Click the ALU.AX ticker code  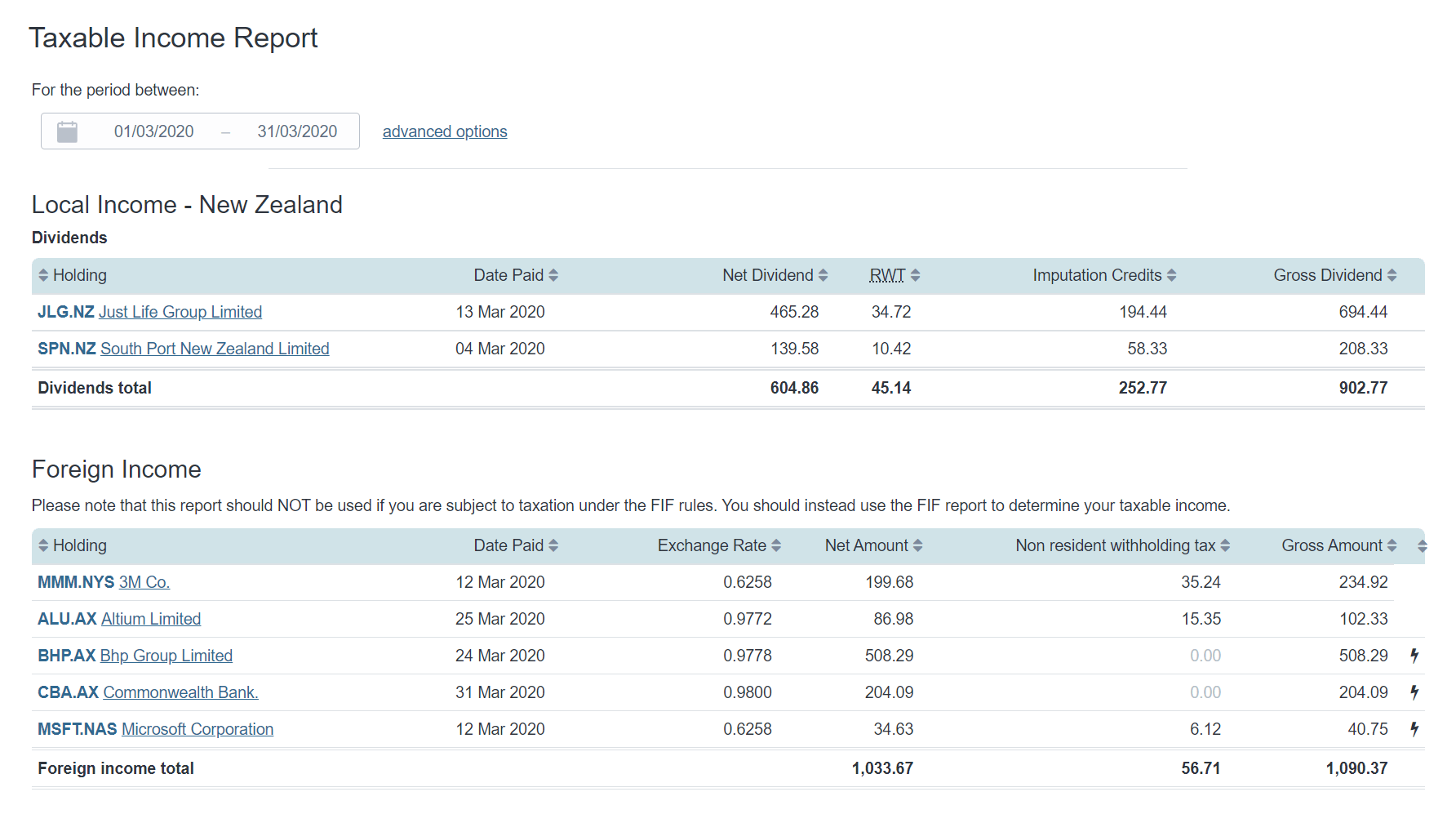coord(67,619)
